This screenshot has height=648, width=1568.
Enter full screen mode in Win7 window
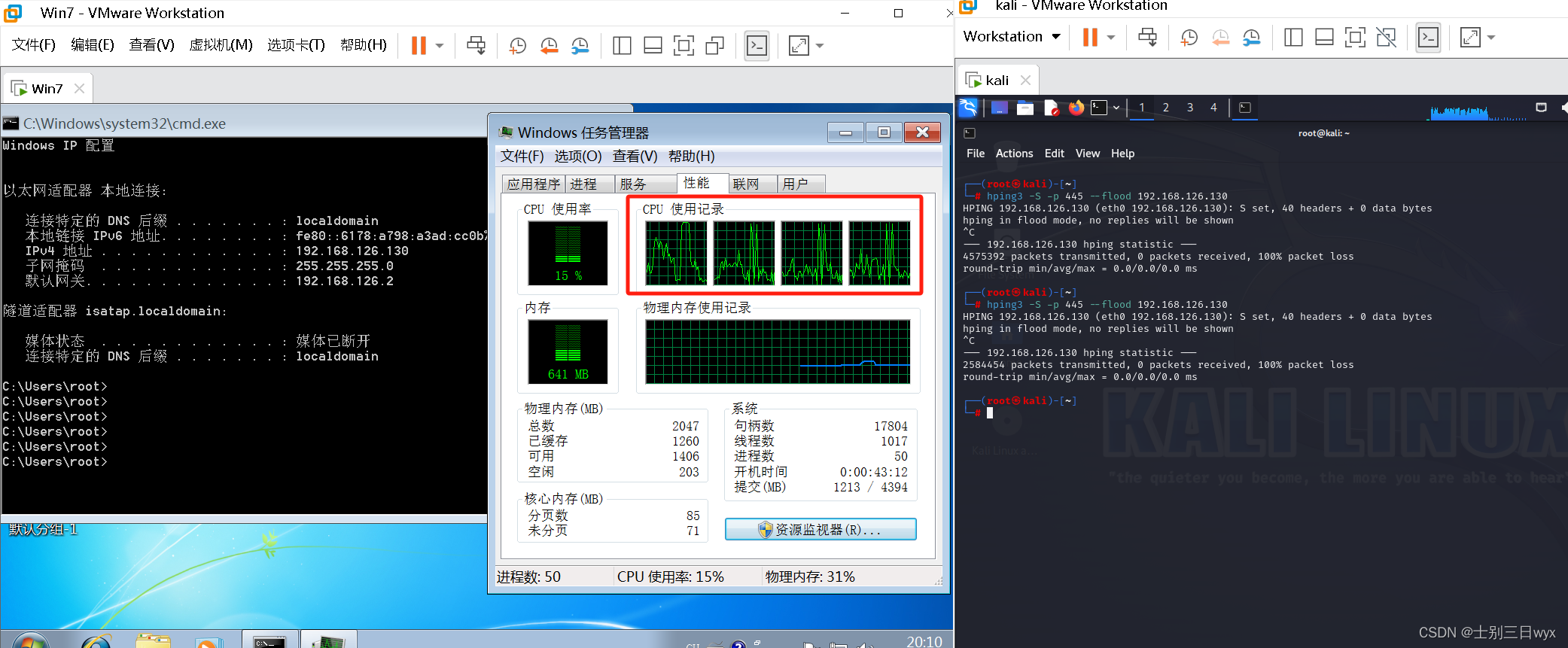click(x=684, y=46)
